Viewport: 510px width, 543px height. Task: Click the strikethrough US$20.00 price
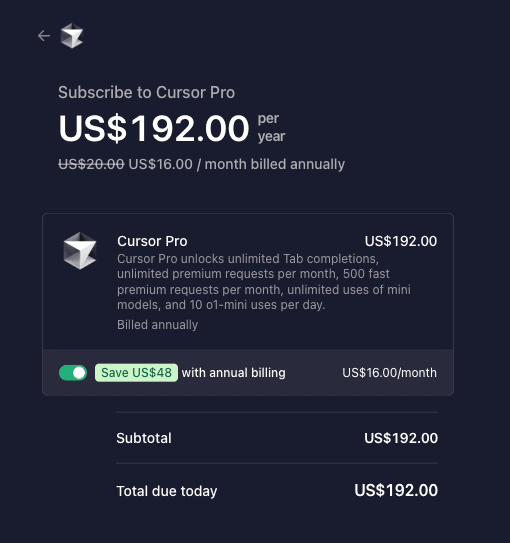[x=91, y=164]
